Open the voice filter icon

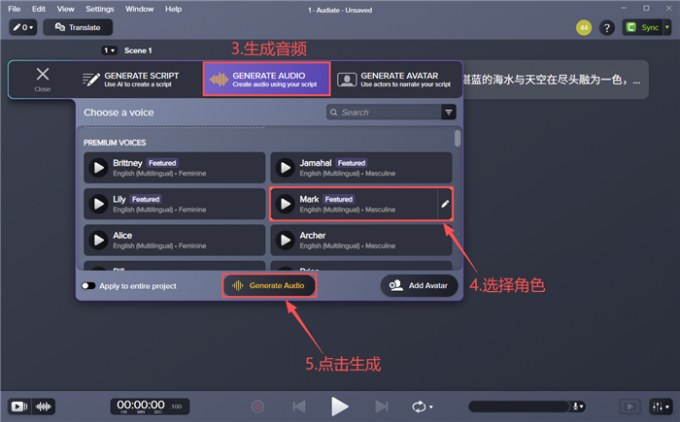449,112
